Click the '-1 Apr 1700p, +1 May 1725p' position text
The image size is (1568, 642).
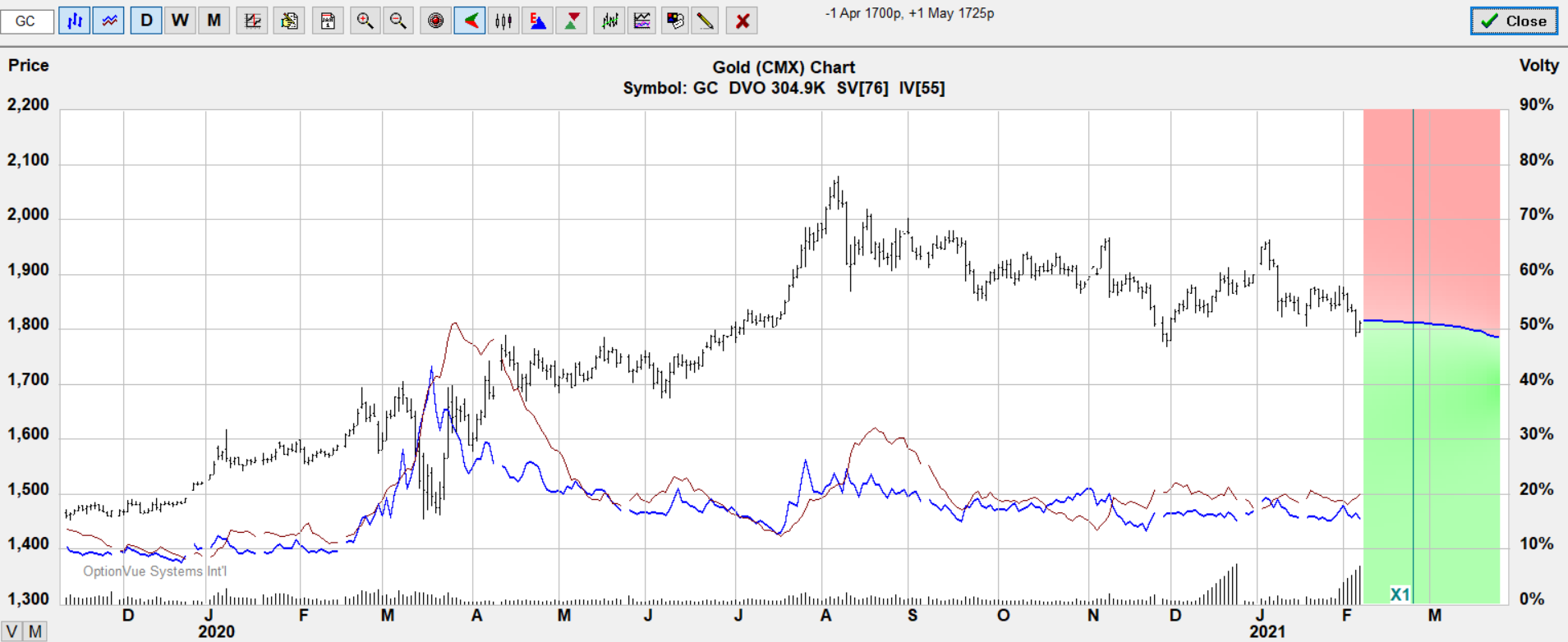909,14
